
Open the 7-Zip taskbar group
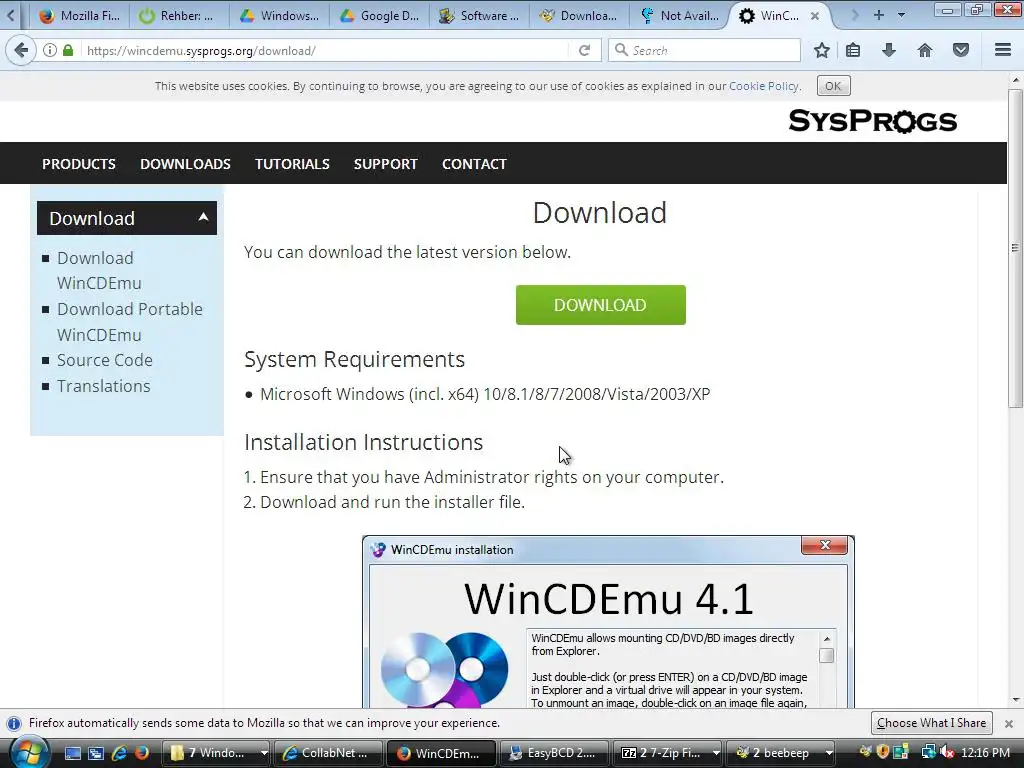tap(661, 753)
